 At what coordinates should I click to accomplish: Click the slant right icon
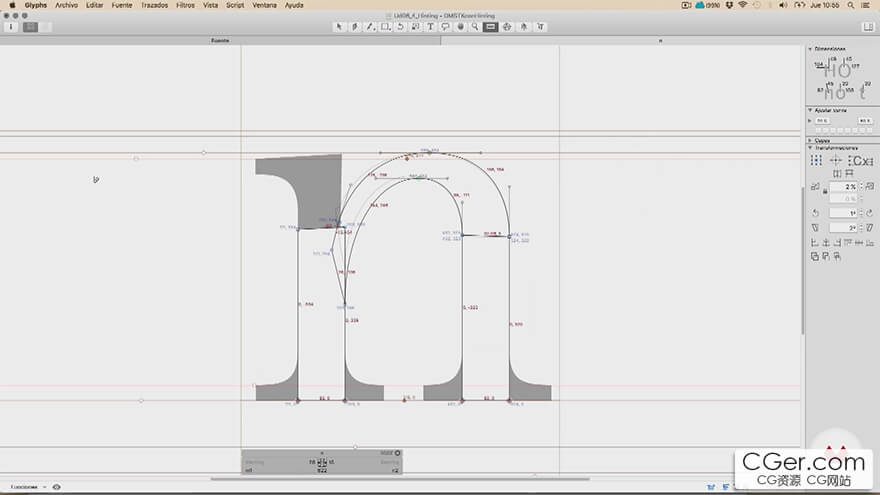[x=870, y=228]
